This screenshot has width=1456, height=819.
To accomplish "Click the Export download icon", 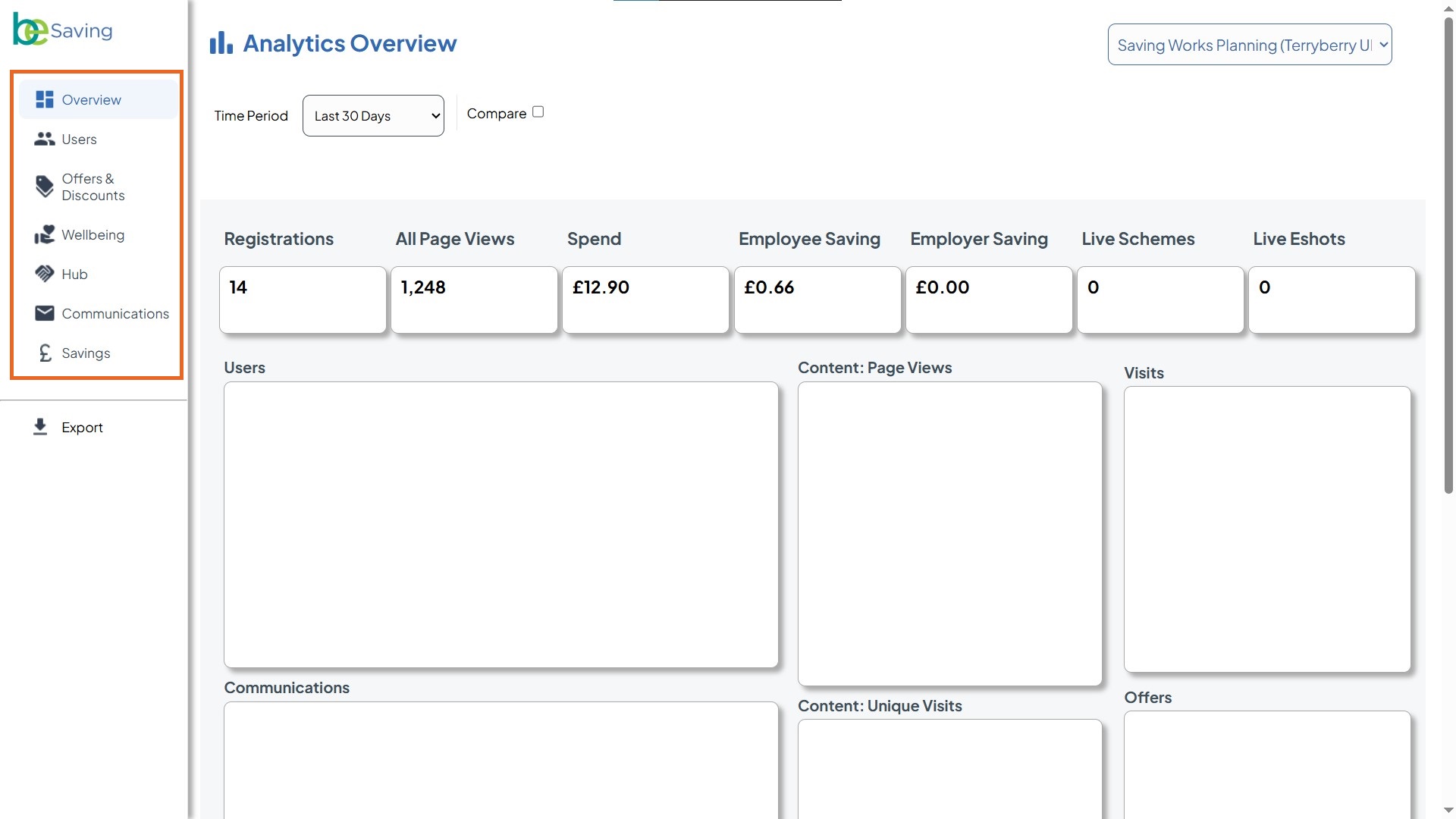I will [x=40, y=427].
